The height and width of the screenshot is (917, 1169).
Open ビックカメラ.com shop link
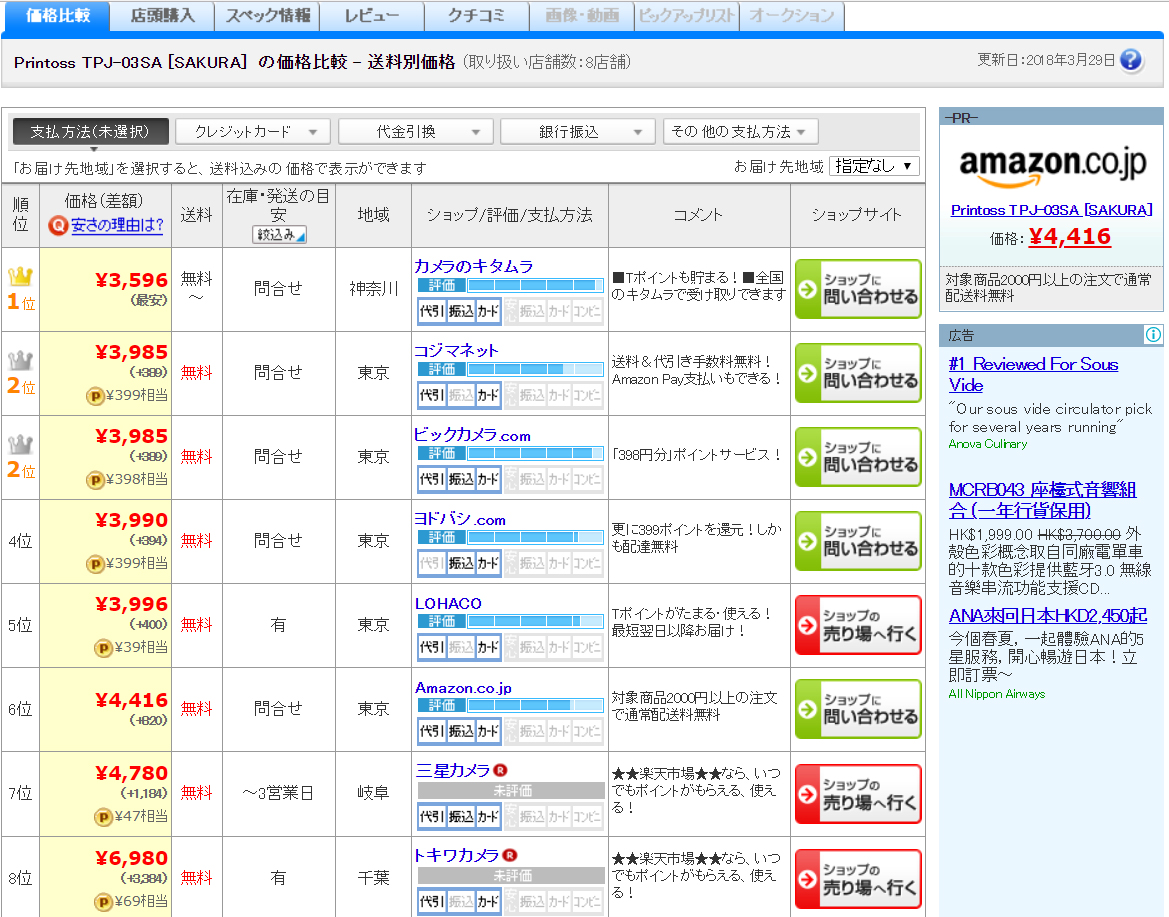[x=472, y=435]
